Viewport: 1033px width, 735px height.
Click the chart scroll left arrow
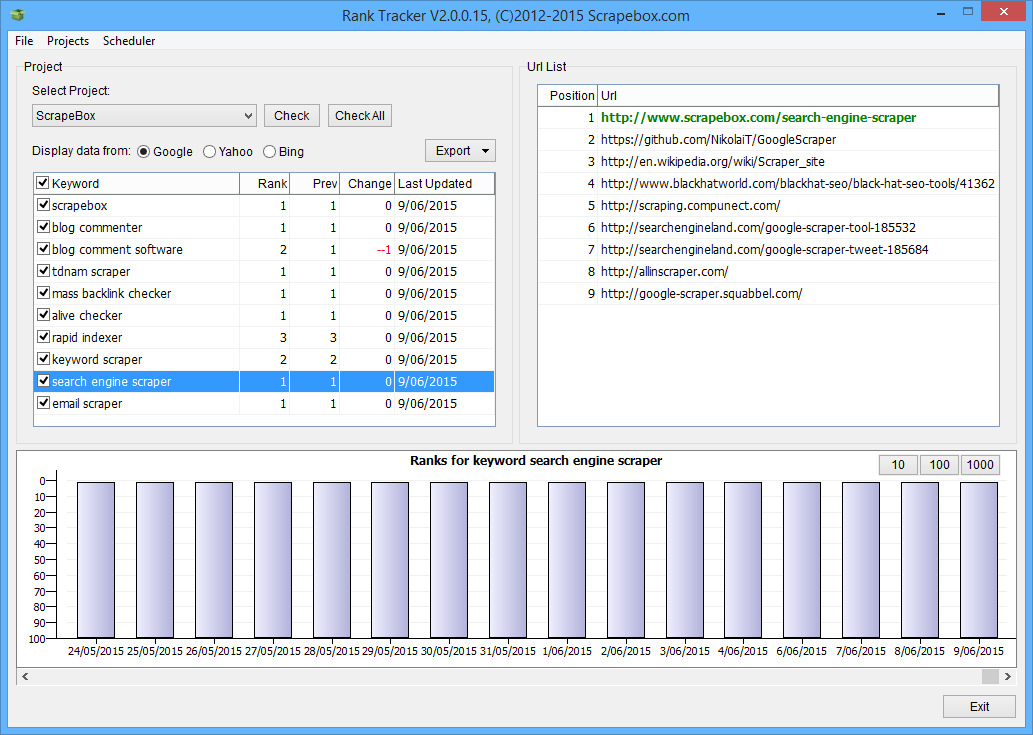click(x=25, y=677)
